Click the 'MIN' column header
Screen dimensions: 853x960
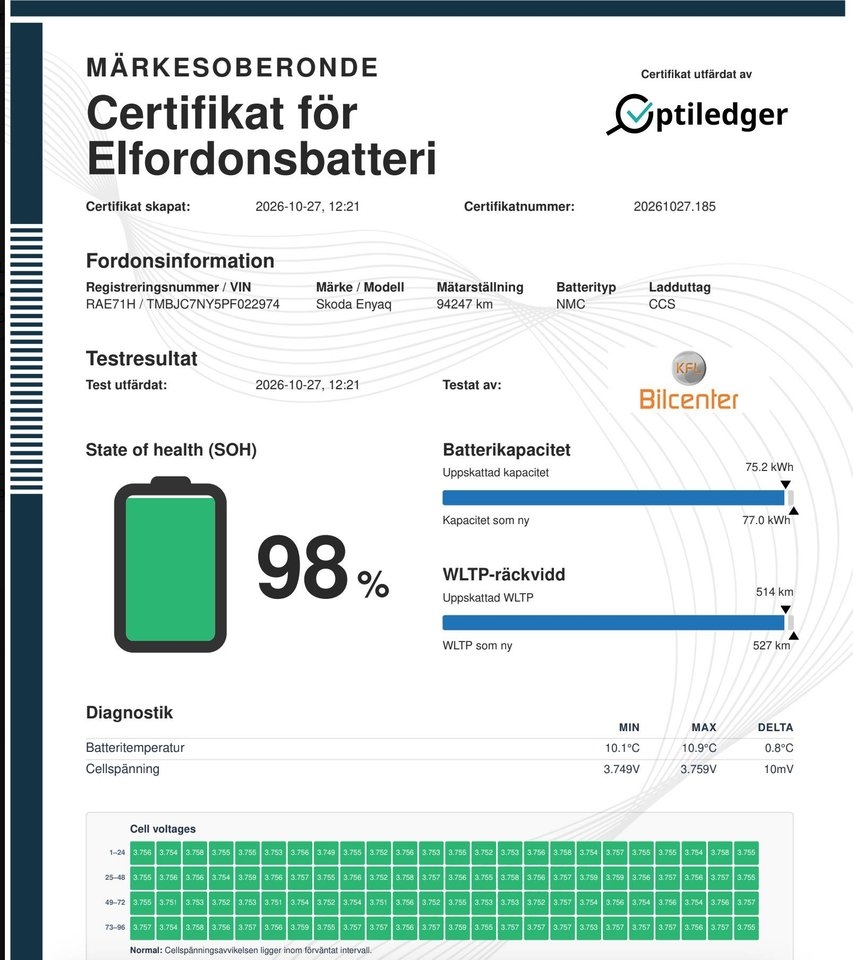629,727
